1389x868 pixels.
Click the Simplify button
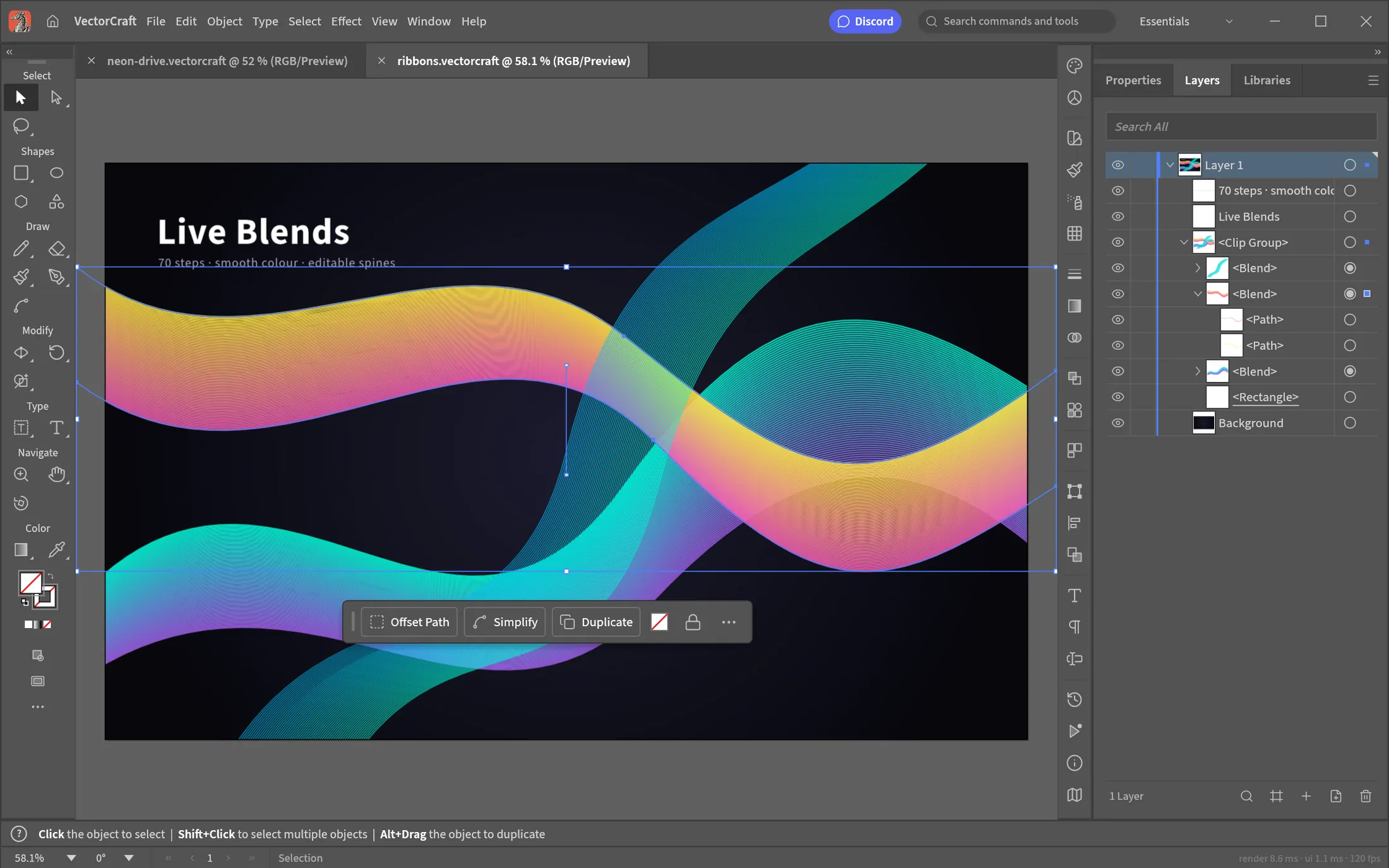click(x=504, y=622)
